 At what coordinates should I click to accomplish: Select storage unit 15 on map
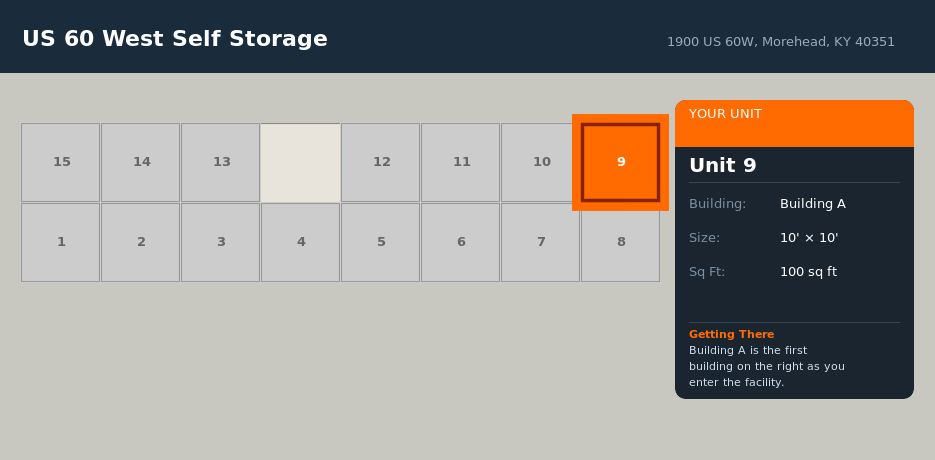coord(61,162)
